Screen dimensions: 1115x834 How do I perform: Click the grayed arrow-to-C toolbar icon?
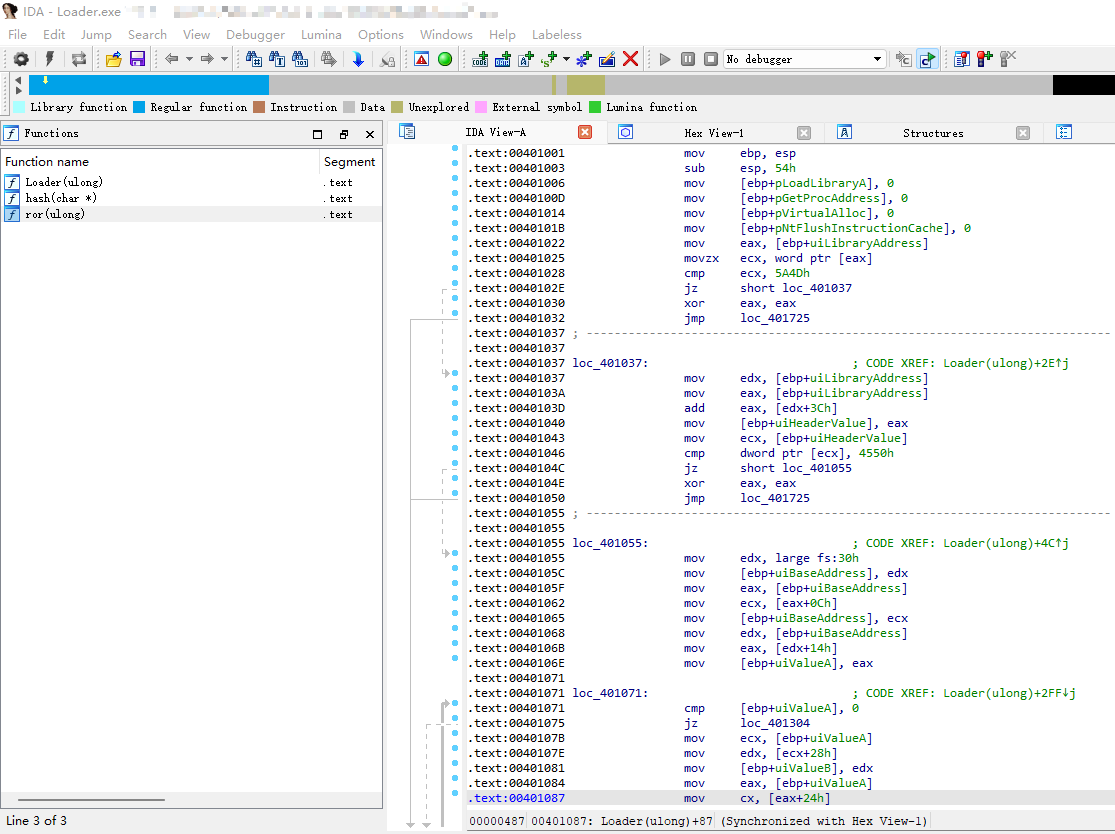click(904, 59)
